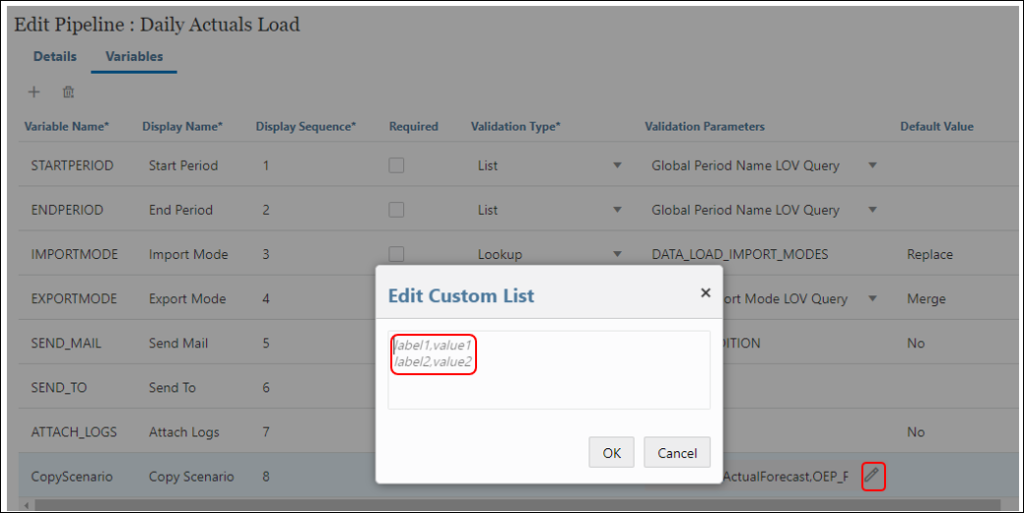Select the Variables tab
The width and height of the screenshot is (1024, 513).
(x=134, y=56)
